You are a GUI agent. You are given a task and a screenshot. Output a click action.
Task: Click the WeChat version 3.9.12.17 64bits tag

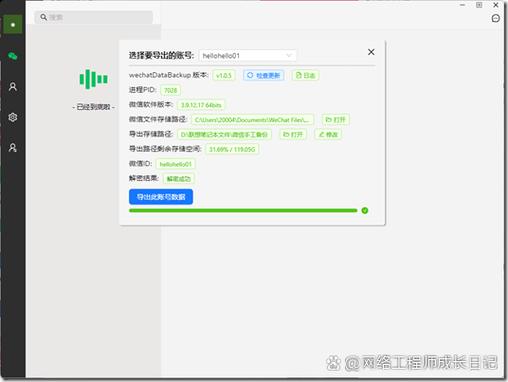tap(201, 105)
